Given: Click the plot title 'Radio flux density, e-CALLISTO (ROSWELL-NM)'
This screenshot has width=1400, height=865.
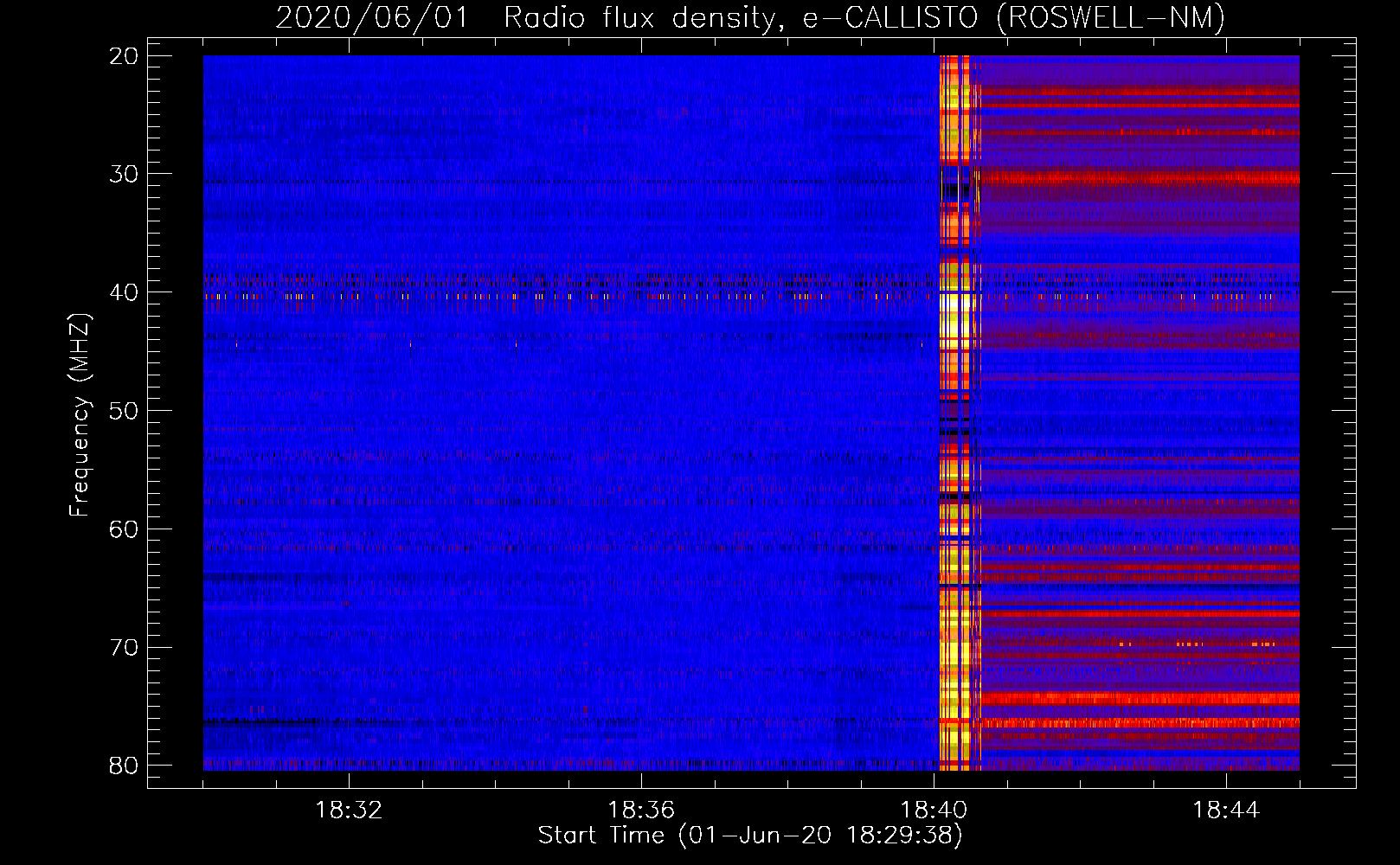Looking at the screenshot, I should pos(864,17).
